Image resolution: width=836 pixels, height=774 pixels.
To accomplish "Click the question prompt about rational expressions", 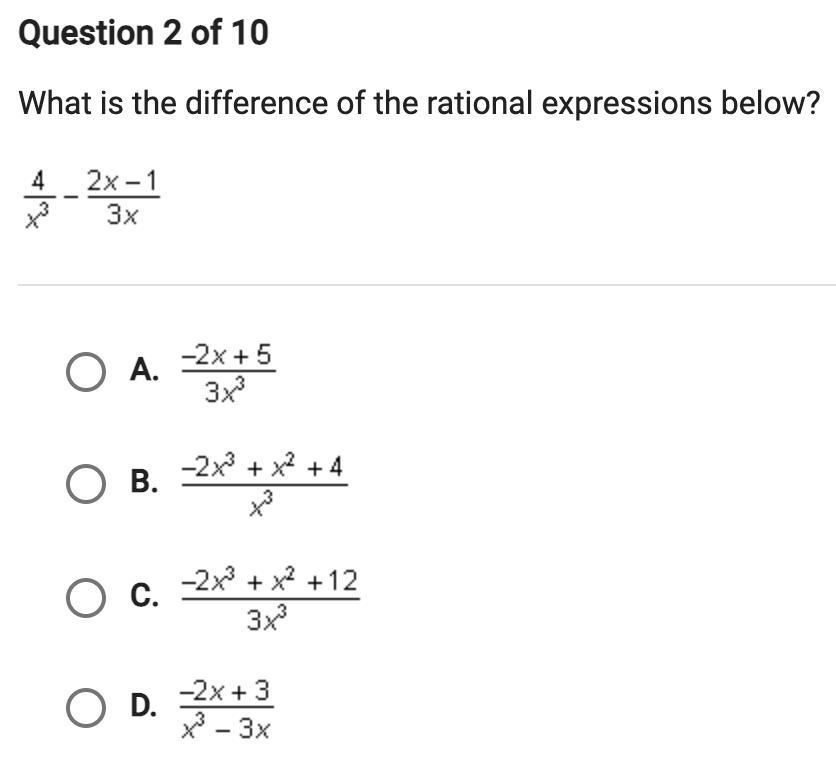I will click(x=419, y=103).
